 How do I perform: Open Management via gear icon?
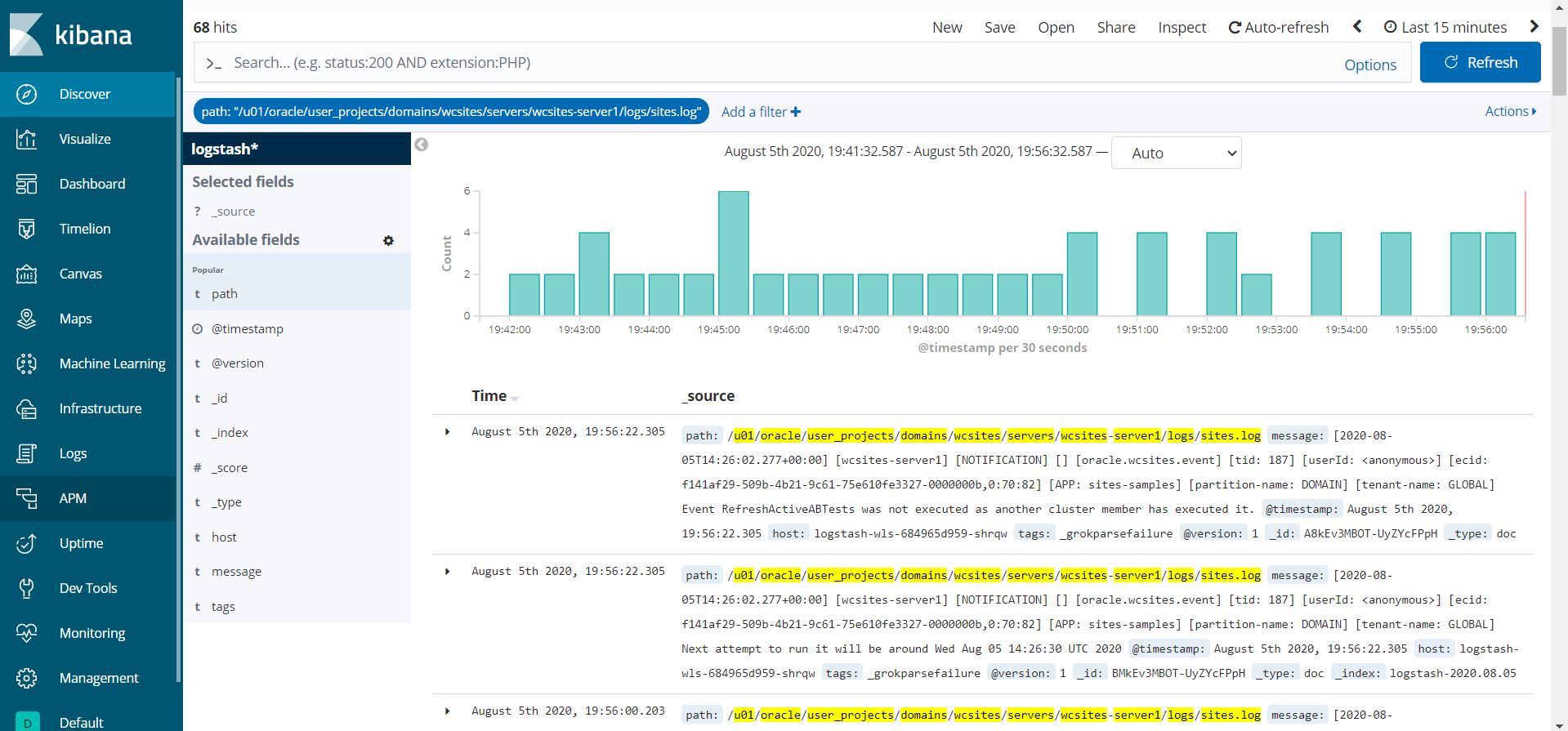tap(26, 678)
